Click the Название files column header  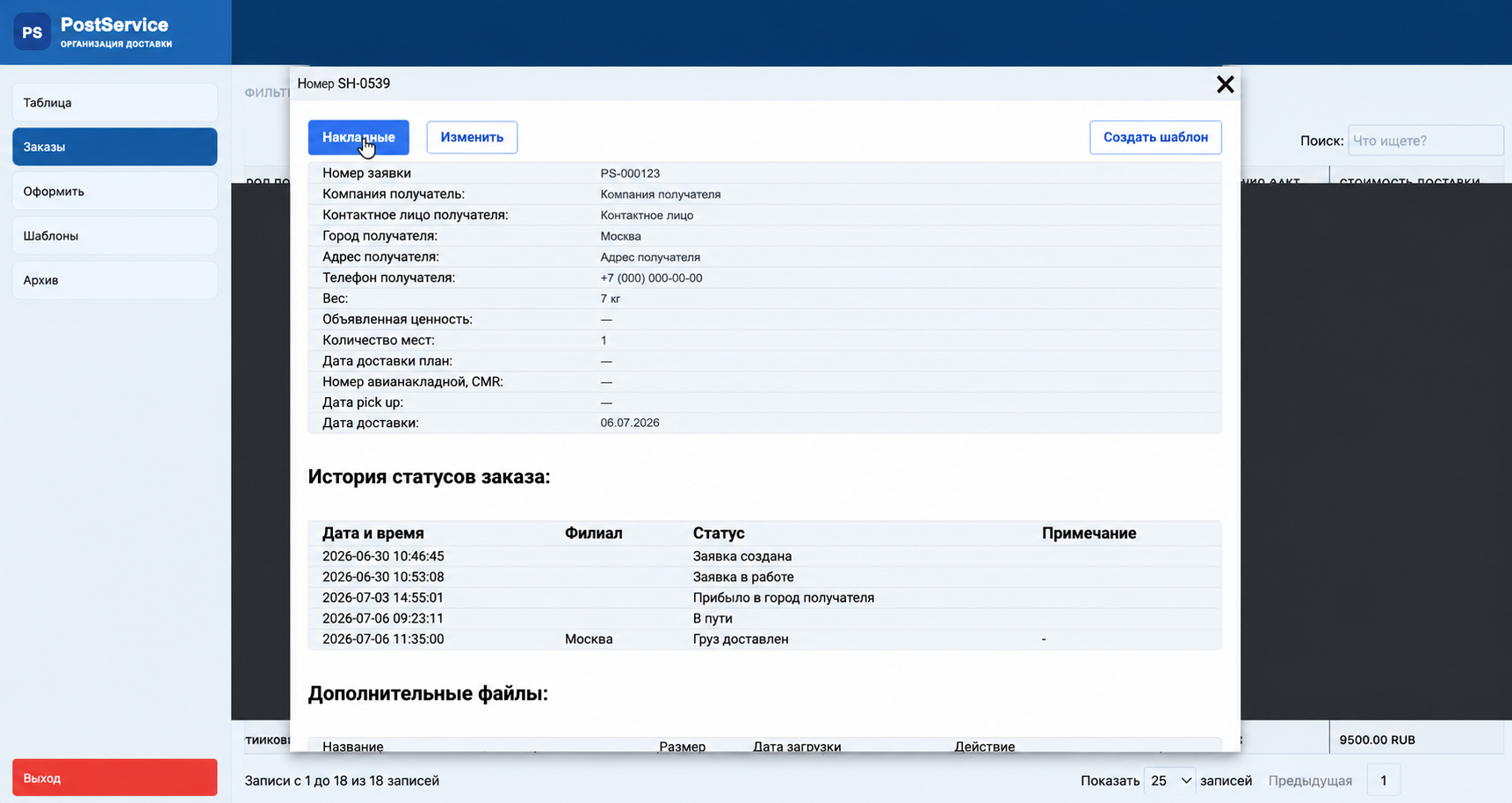tap(352, 746)
